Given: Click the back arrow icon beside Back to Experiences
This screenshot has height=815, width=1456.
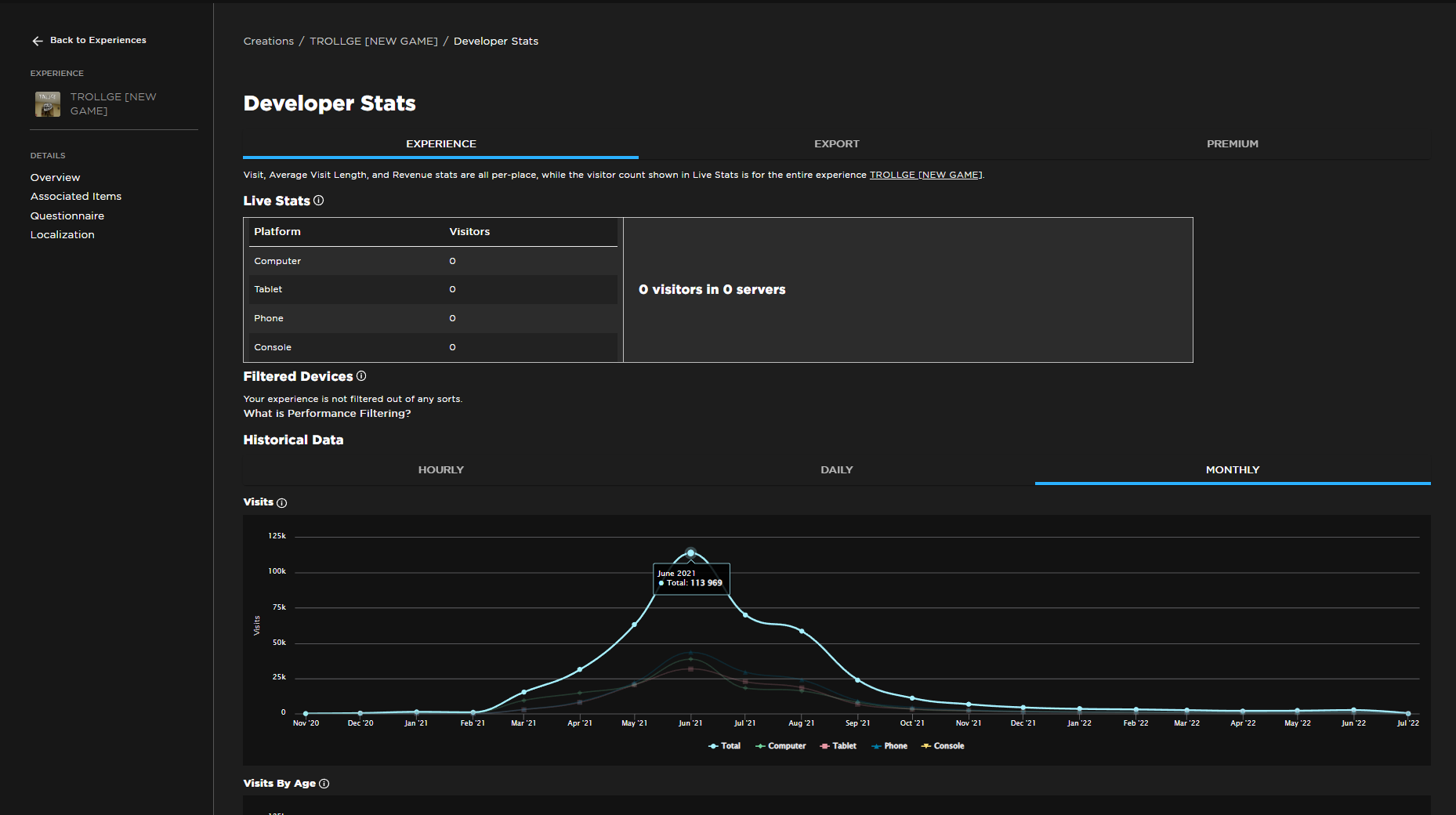Looking at the screenshot, I should point(37,41).
